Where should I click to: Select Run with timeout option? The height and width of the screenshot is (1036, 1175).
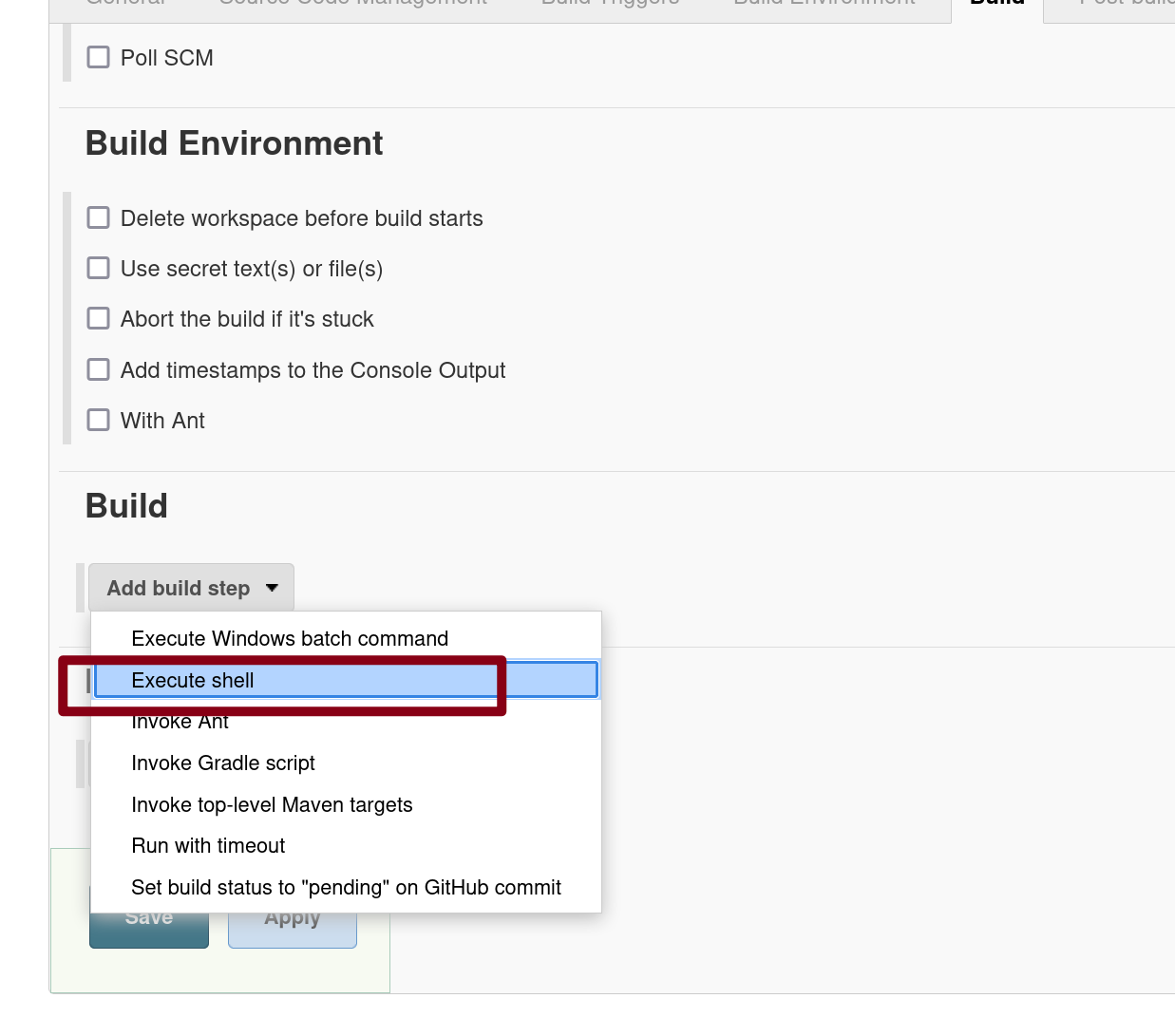tap(208, 846)
